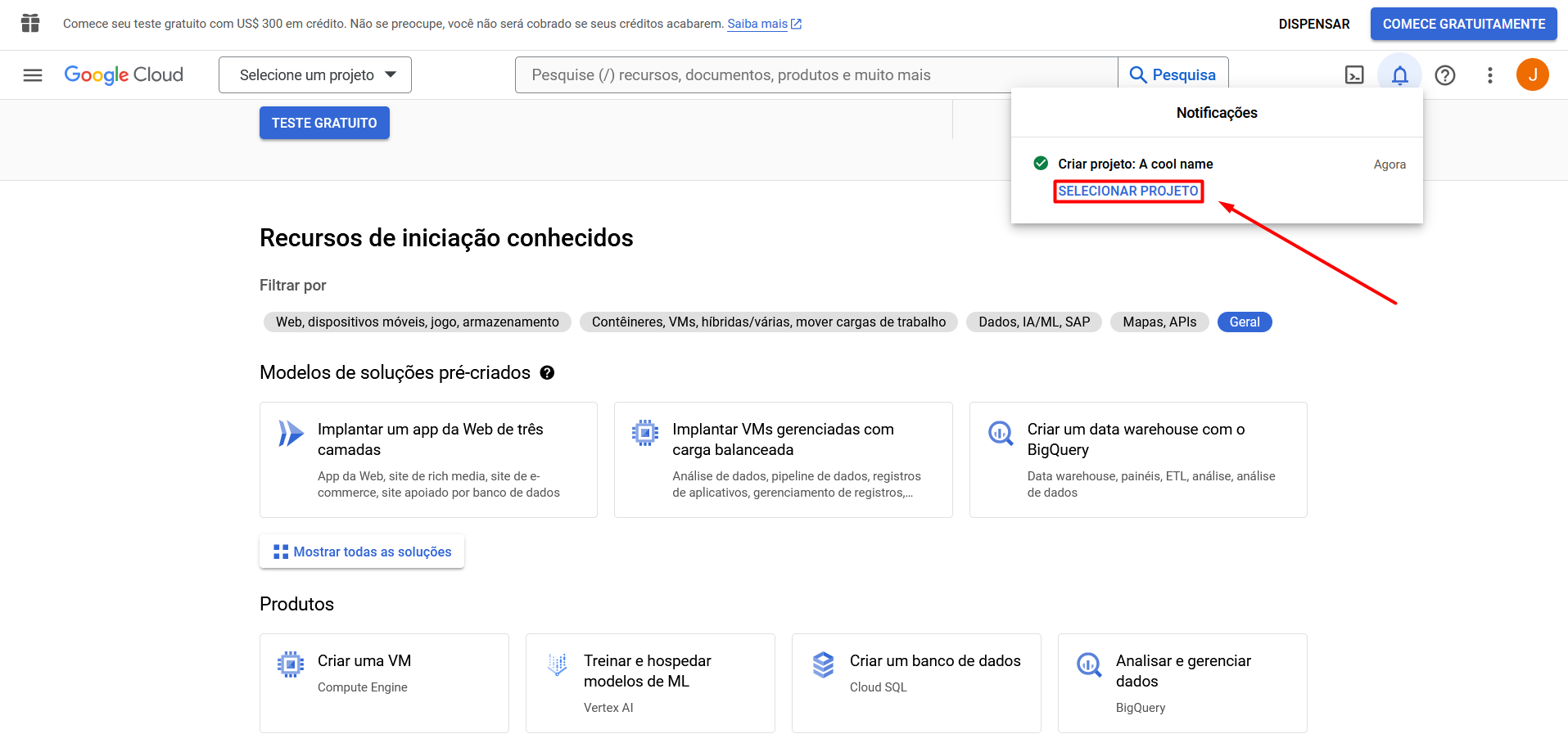
Task: Filter by Contêineres, VMs, híbridas/várias
Action: click(769, 322)
